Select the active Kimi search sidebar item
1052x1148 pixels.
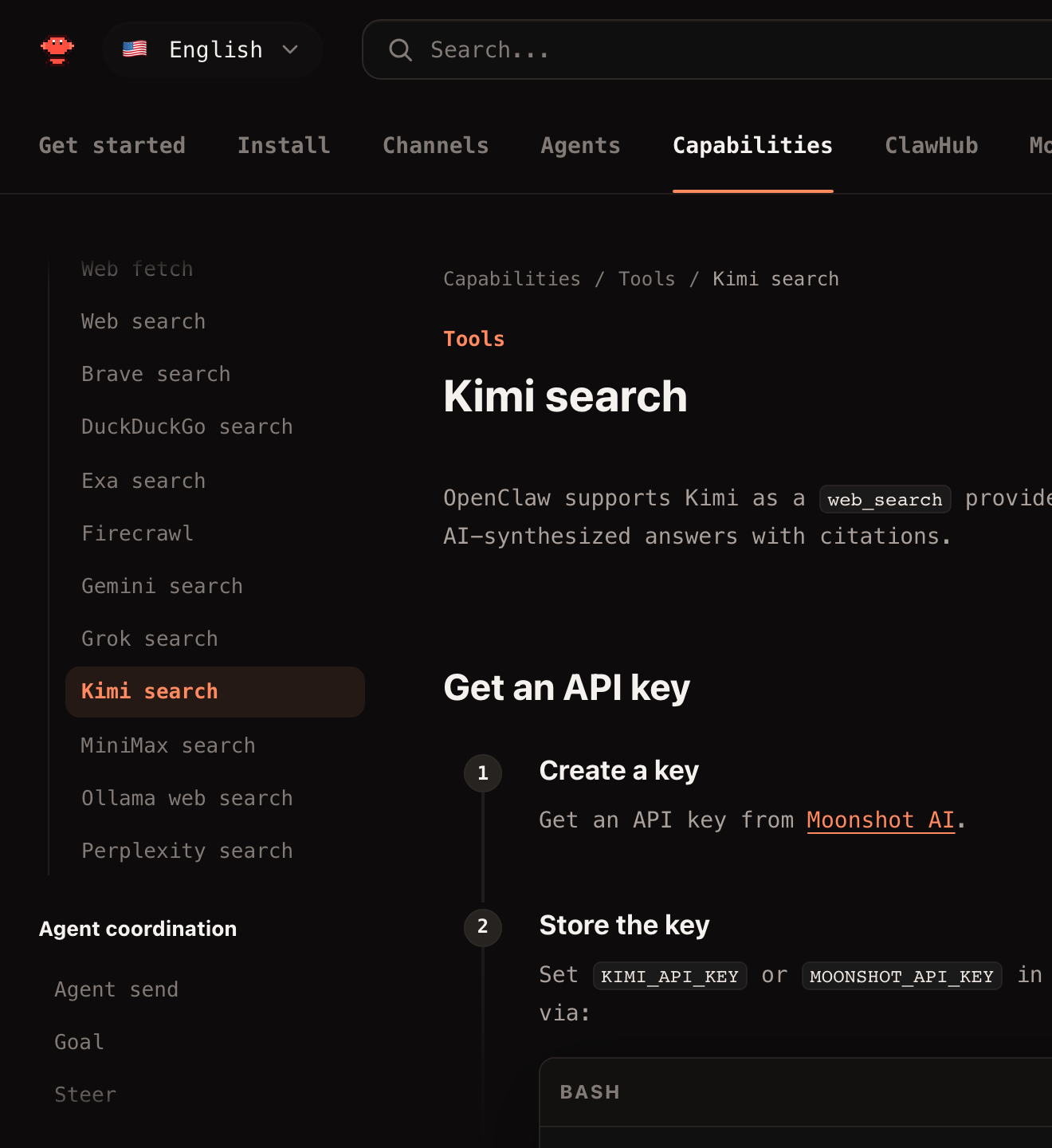point(215,691)
